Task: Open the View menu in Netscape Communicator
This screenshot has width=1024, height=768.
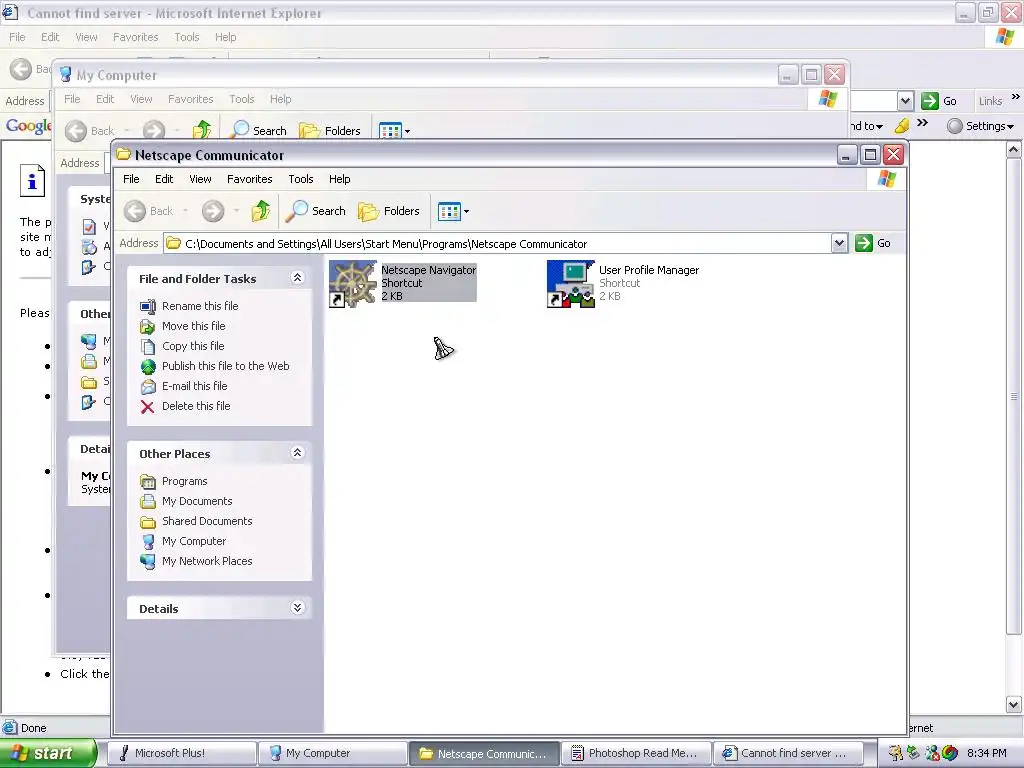Action: pos(200,179)
